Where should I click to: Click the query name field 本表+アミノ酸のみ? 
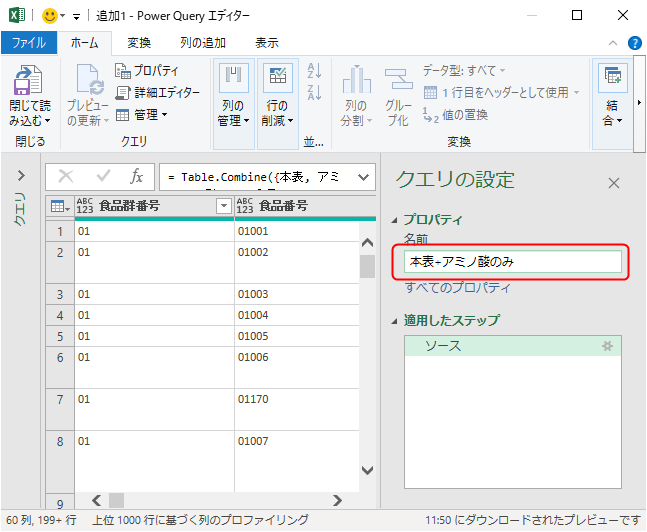(512, 262)
